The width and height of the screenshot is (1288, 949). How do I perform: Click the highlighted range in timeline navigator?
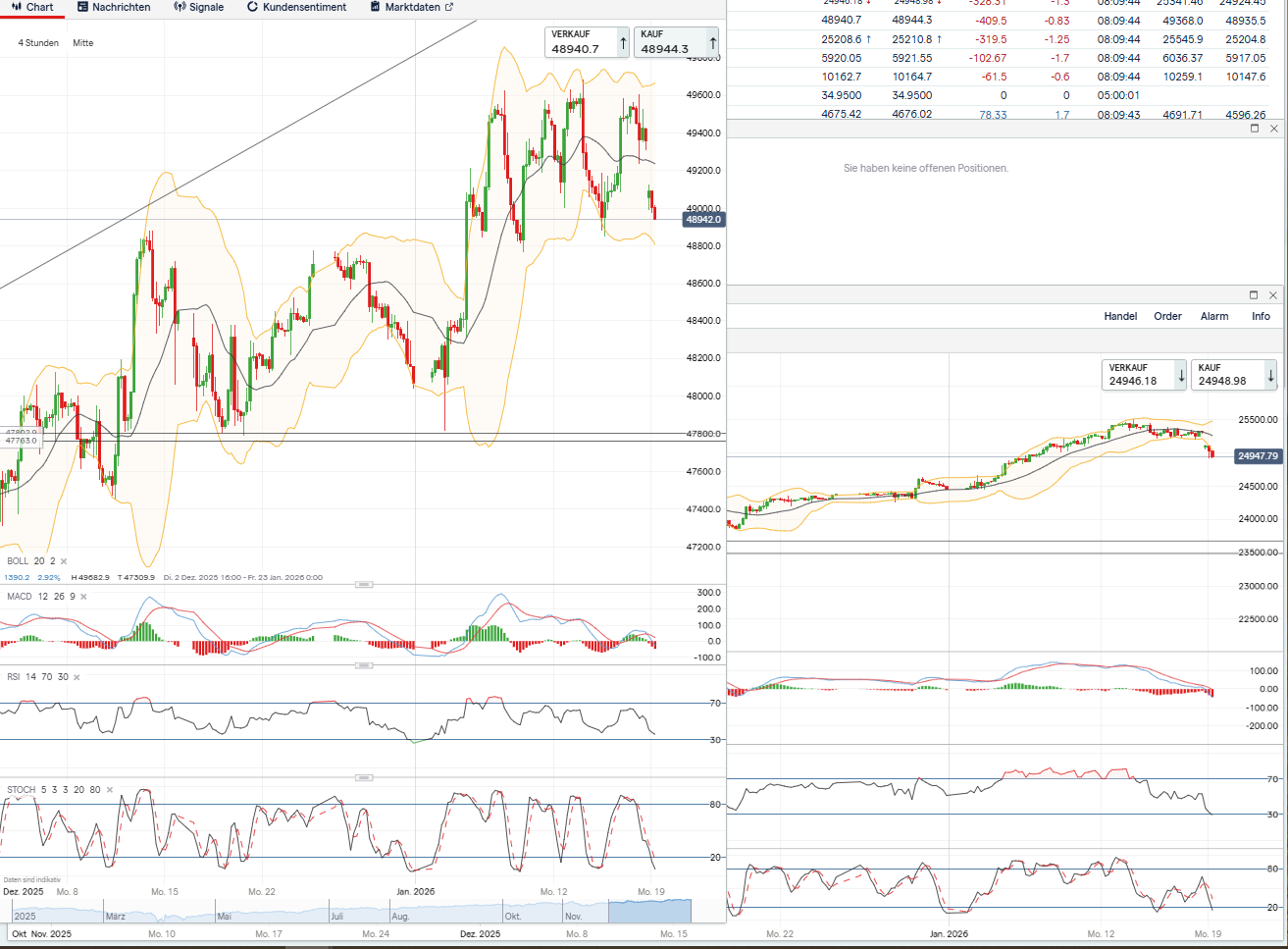coord(649,911)
